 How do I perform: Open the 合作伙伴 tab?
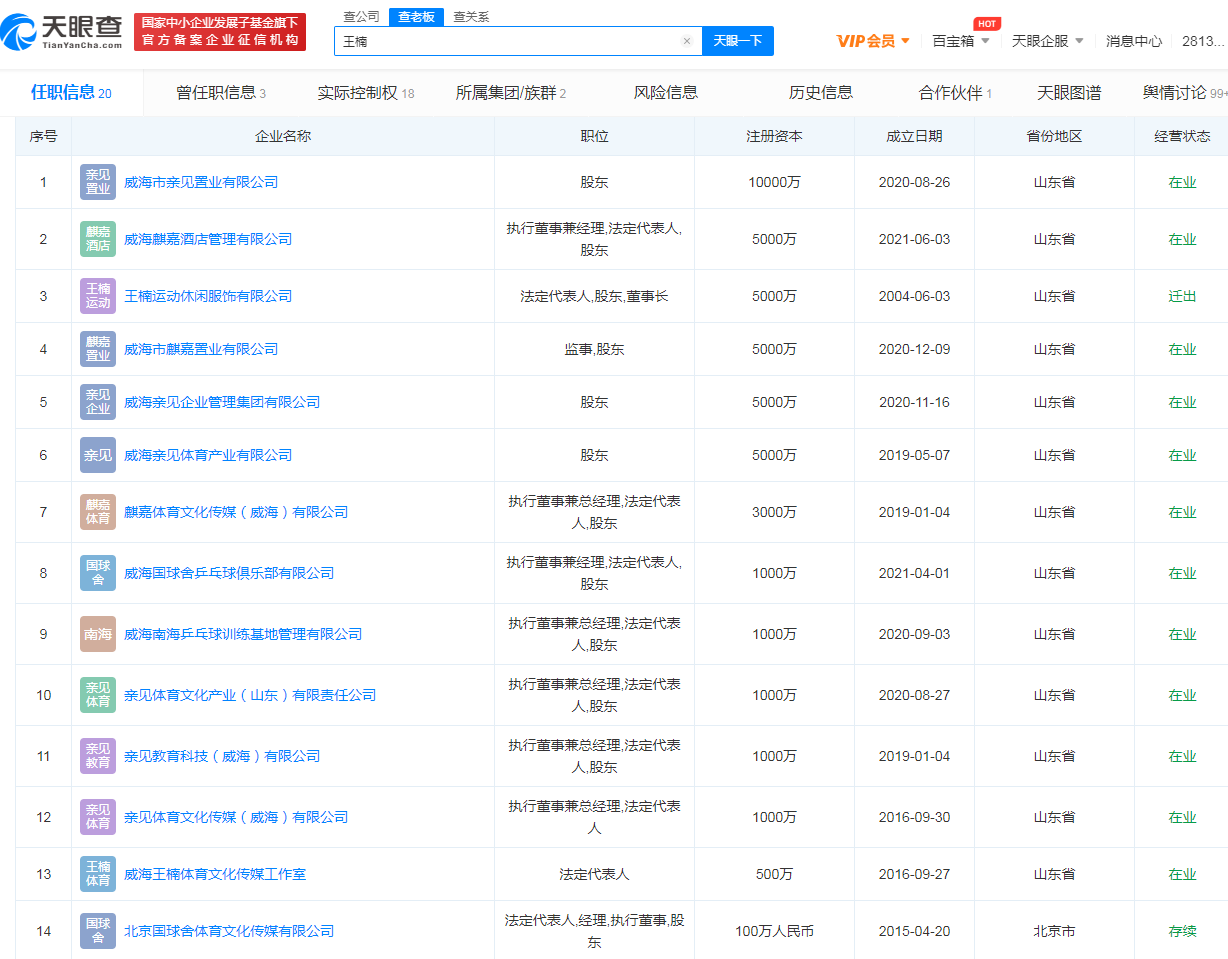[955, 93]
